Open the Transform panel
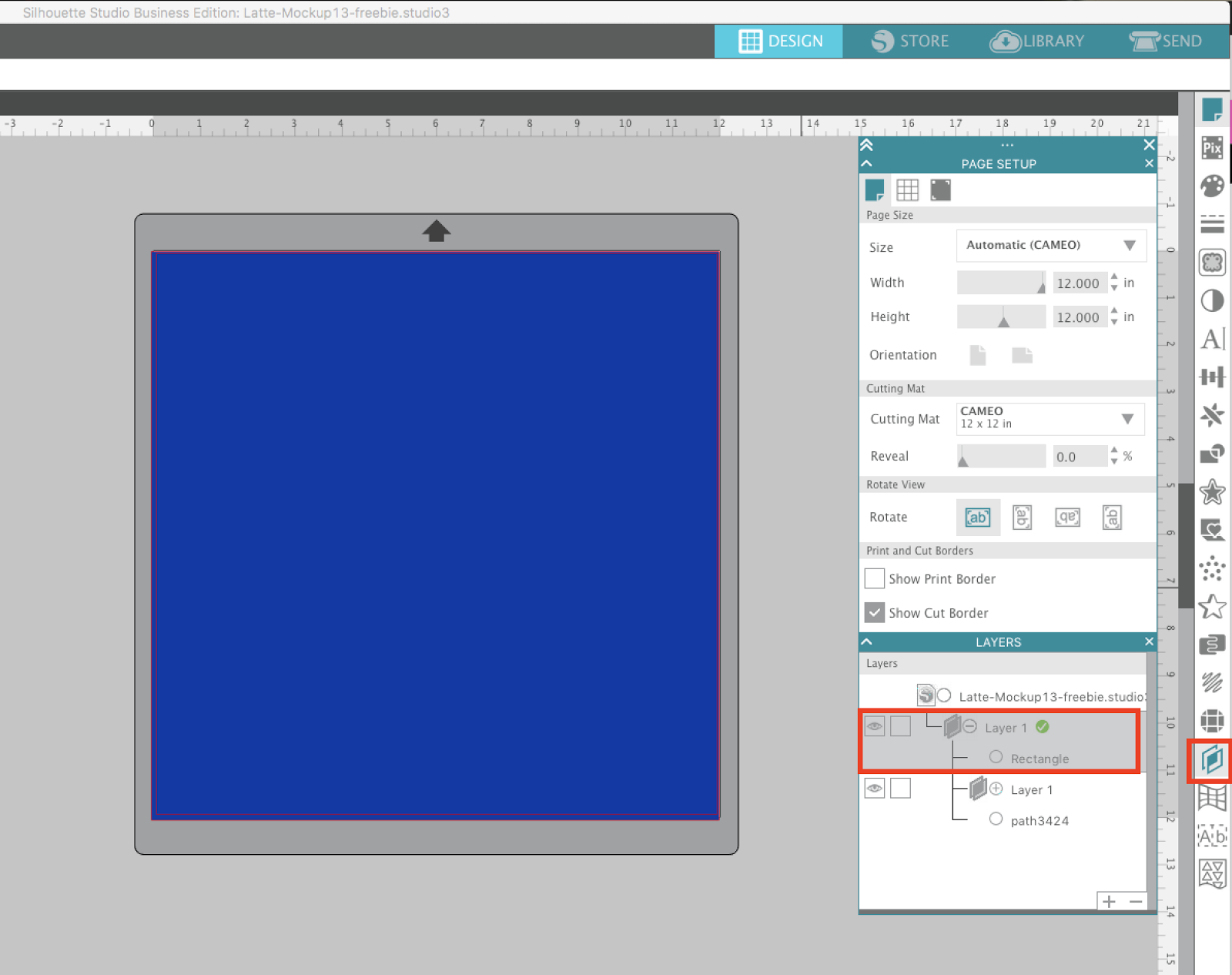Image resolution: width=1232 pixels, height=975 pixels. point(1212,377)
